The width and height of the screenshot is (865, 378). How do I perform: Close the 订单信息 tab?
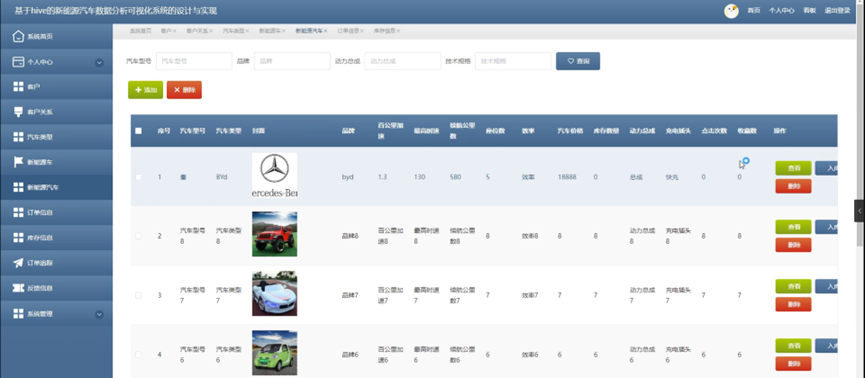[x=362, y=31]
